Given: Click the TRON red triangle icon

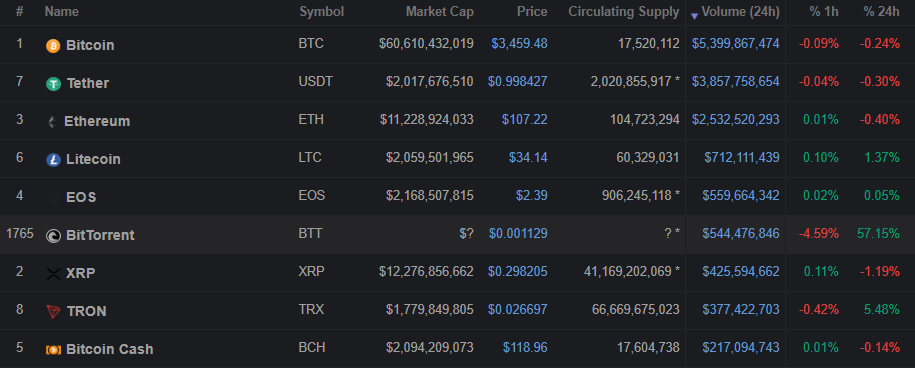Looking at the screenshot, I should click(53, 312).
